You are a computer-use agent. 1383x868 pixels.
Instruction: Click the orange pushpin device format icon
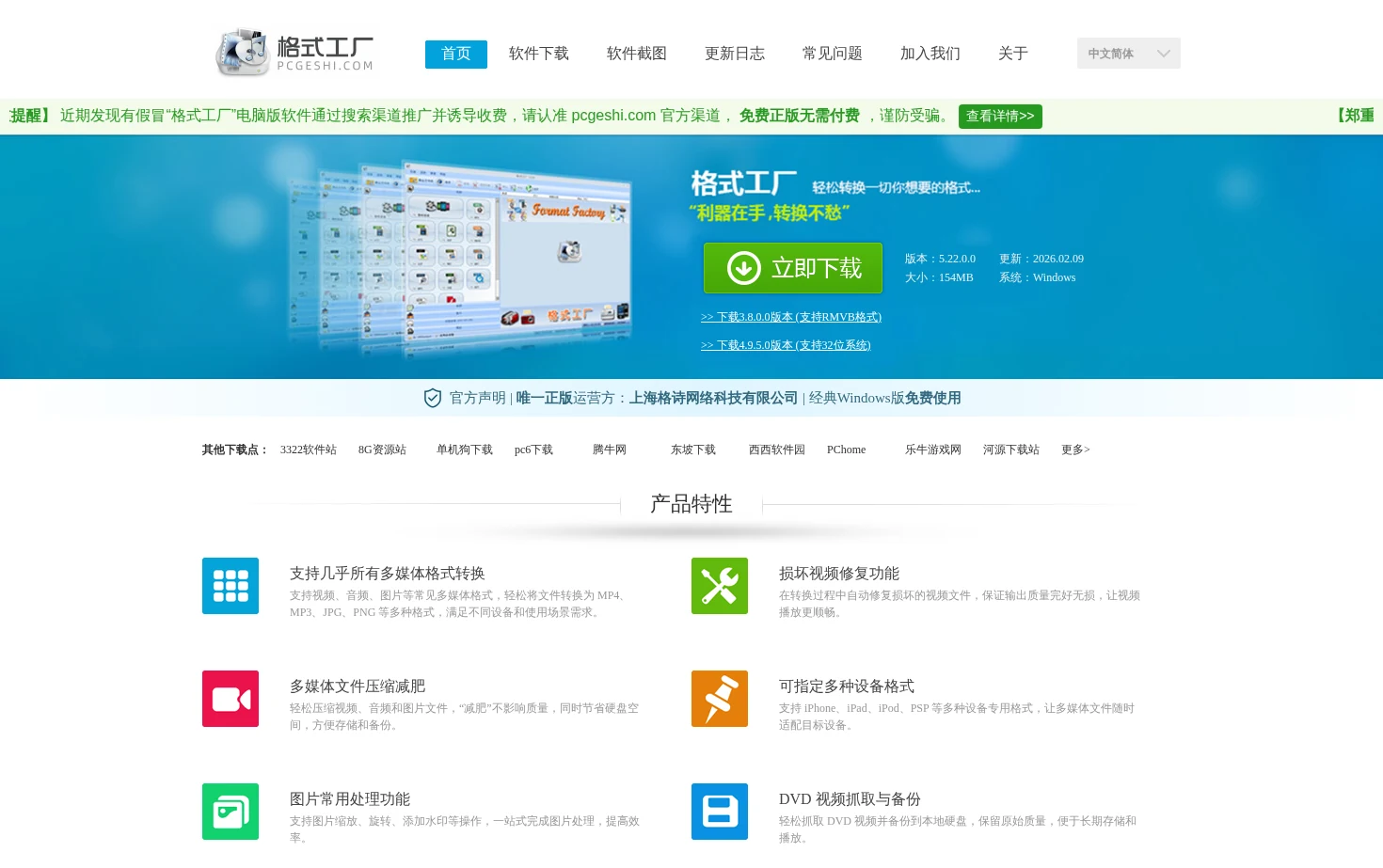(x=720, y=699)
